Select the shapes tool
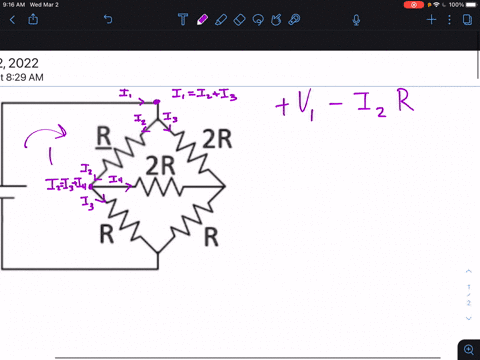 pyautogui.click(x=276, y=20)
